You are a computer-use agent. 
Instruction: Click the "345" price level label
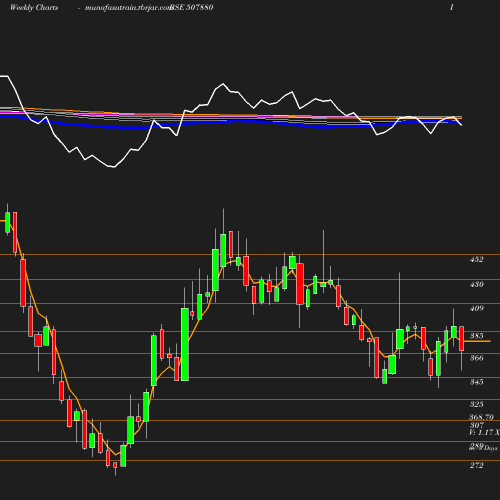coord(477,382)
